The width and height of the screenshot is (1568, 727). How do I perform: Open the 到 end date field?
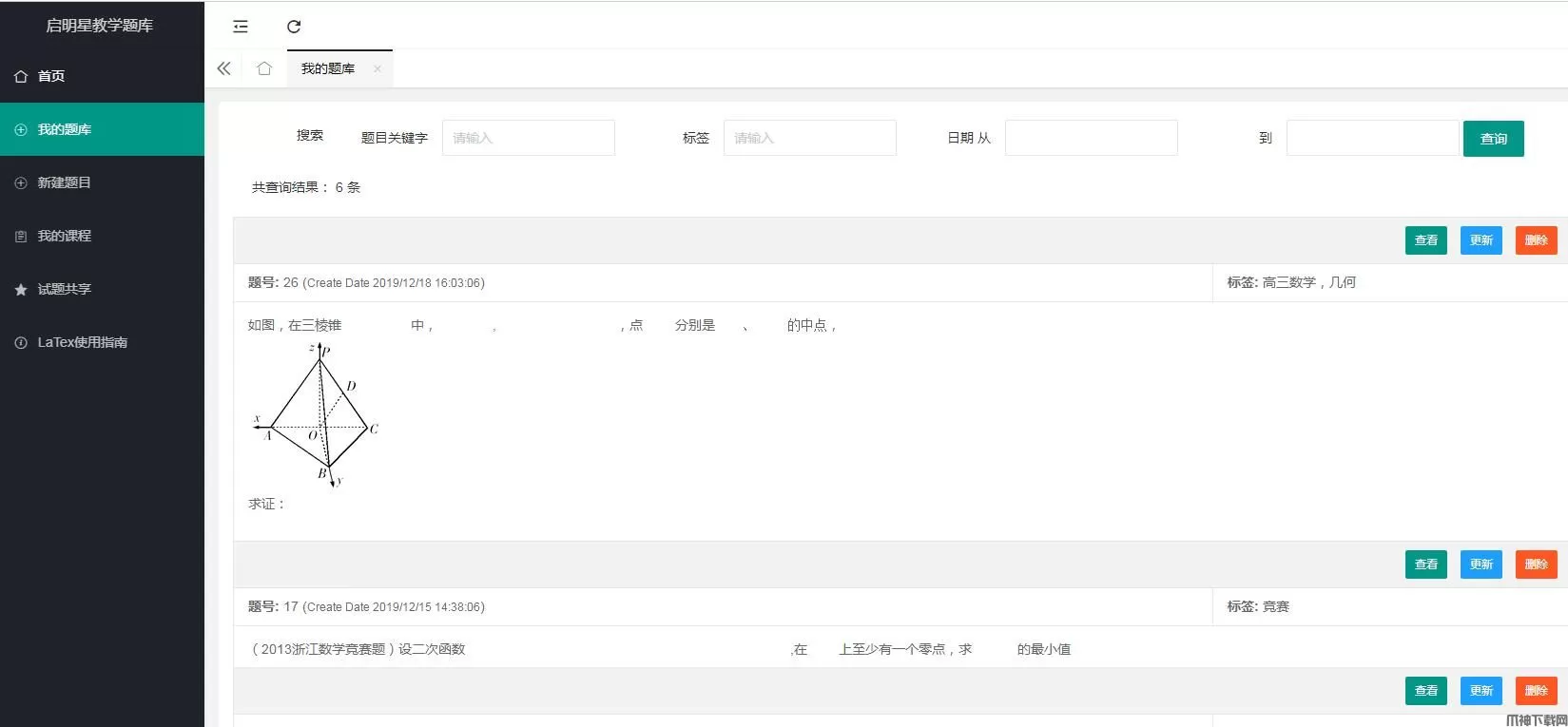pos(1372,138)
